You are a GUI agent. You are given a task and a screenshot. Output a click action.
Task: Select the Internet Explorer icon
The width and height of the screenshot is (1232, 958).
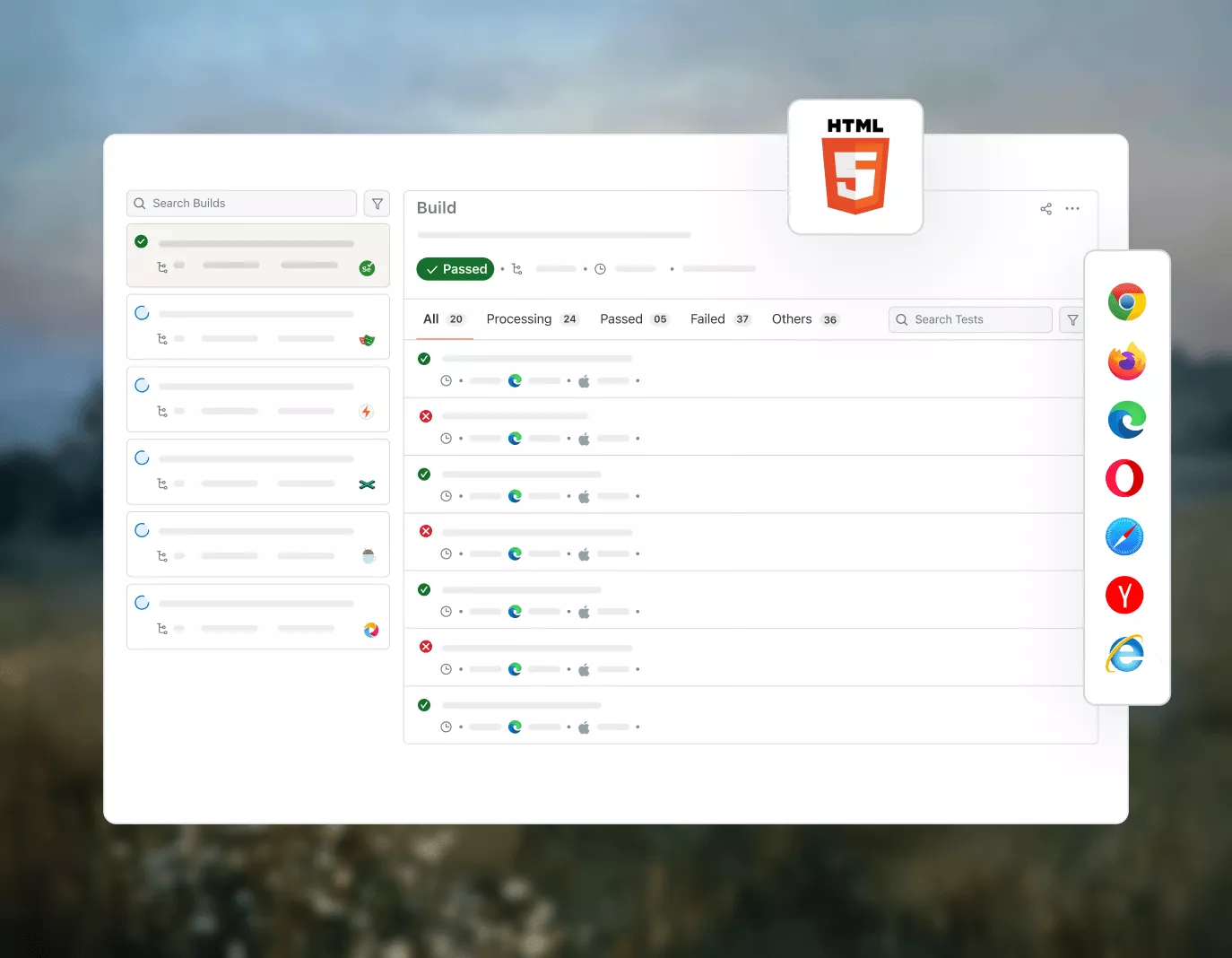coord(1124,653)
